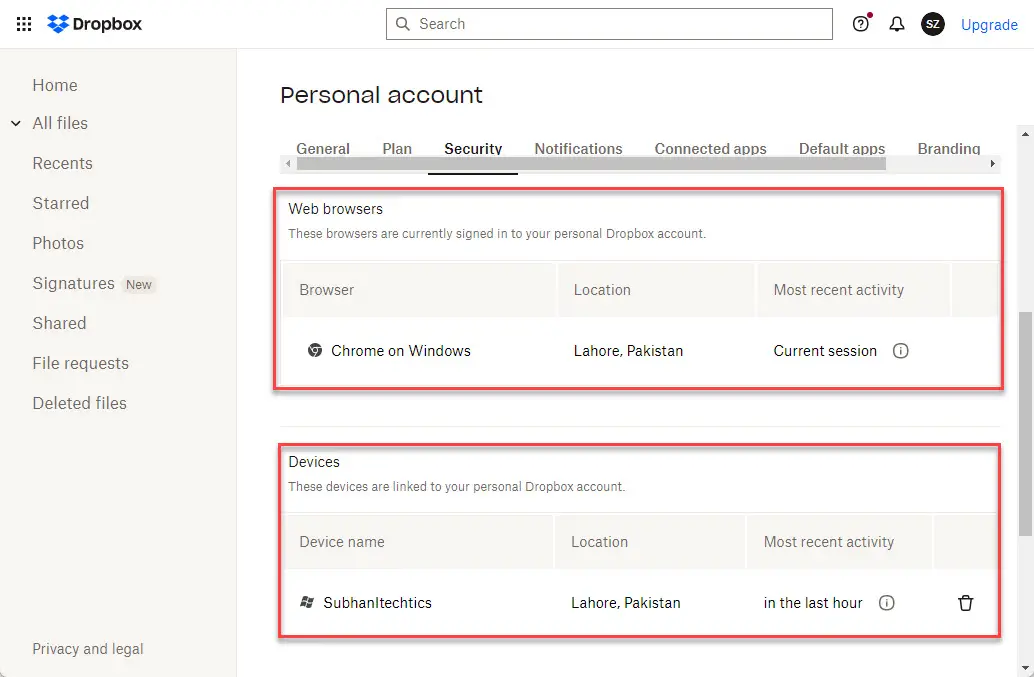Image resolution: width=1034 pixels, height=677 pixels.
Task: Click in the last hour text
Action: tap(813, 603)
